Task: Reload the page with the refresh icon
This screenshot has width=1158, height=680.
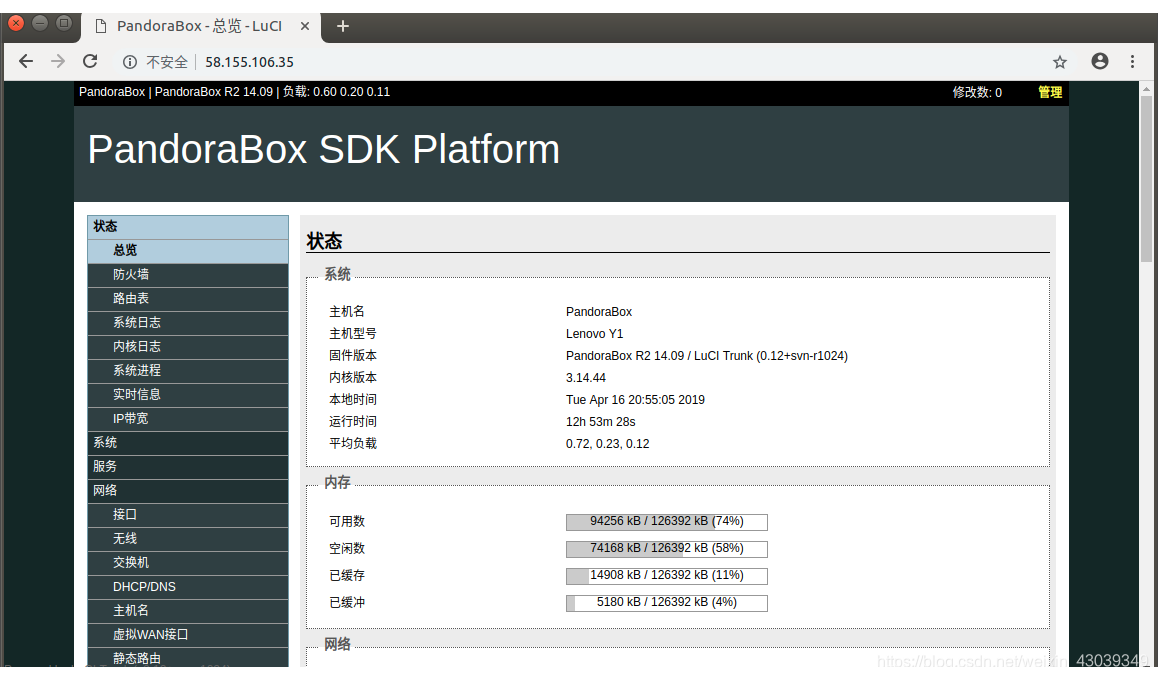Action: (90, 61)
